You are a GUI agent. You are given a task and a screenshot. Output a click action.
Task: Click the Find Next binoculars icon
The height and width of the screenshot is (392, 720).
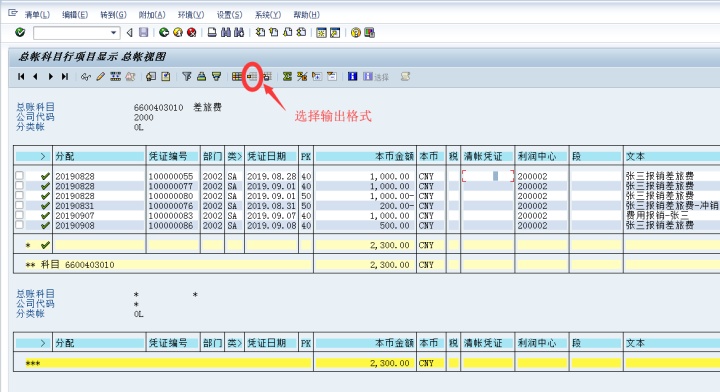pyautogui.click(x=239, y=33)
